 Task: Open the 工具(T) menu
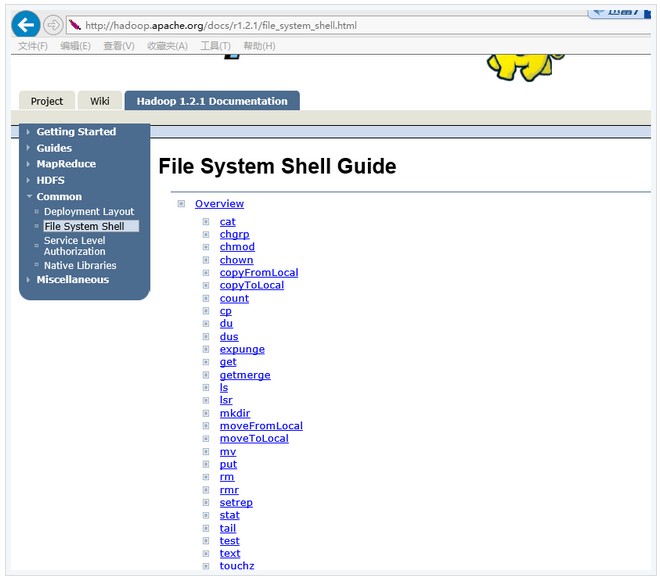point(216,46)
